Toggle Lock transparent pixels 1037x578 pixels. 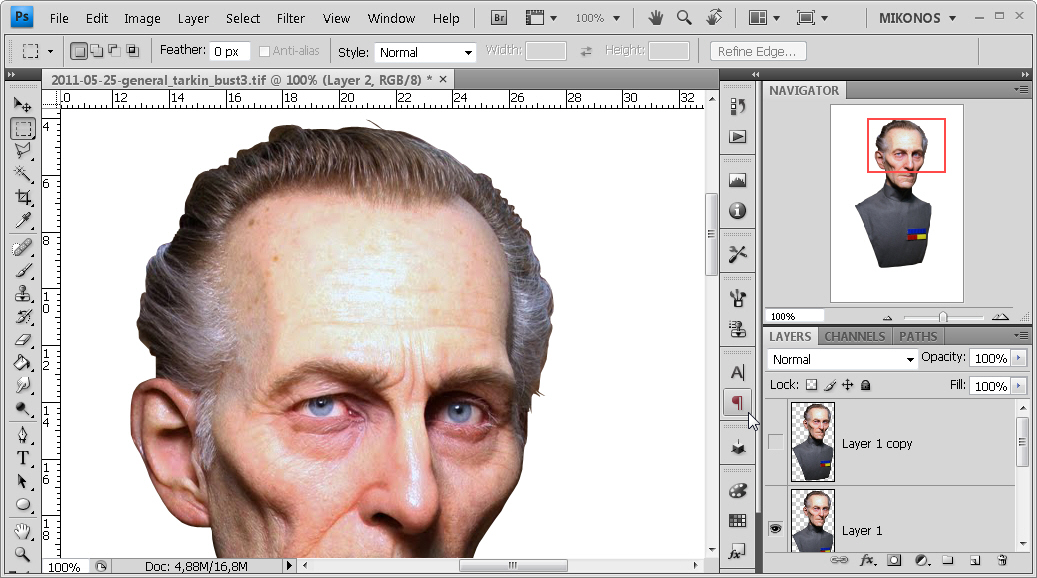tap(811, 385)
